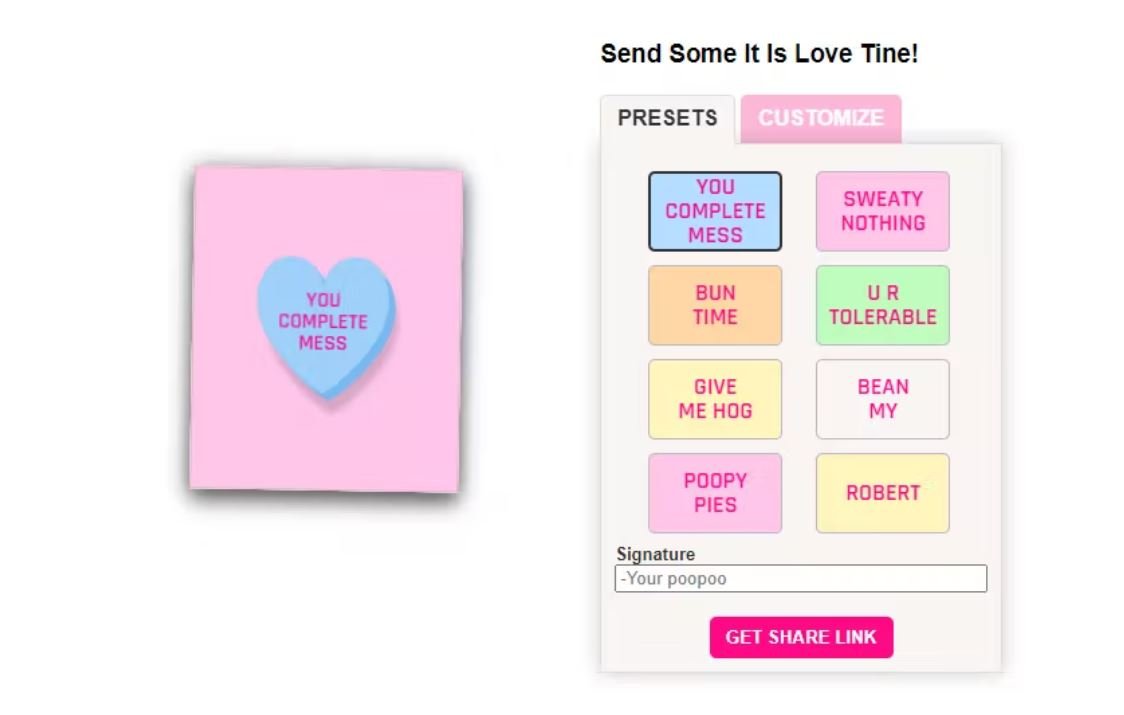Select the U R TOLERABLE preset
The height and width of the screenshot is (715, 1124).
point(882,305)
